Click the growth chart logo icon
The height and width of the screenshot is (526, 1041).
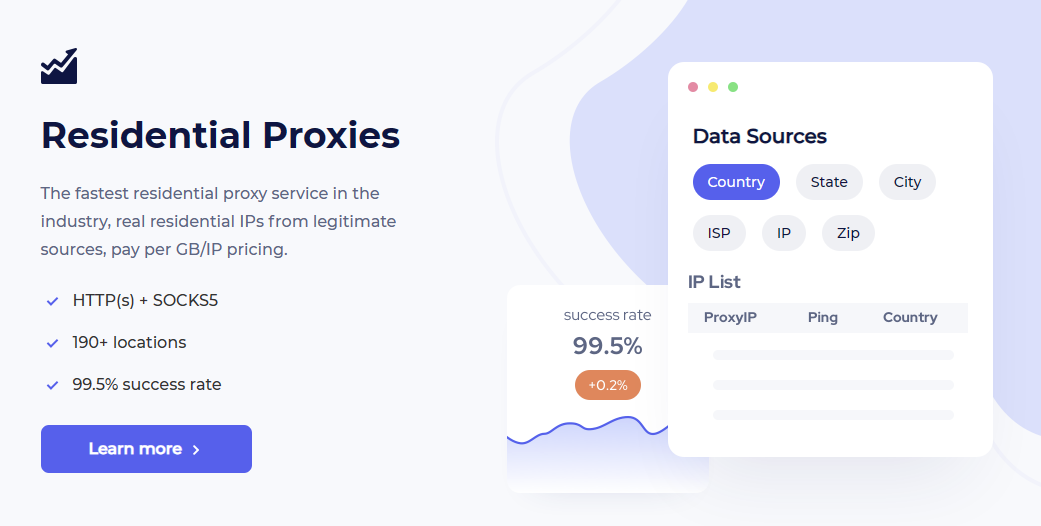(x=59, y=66)
